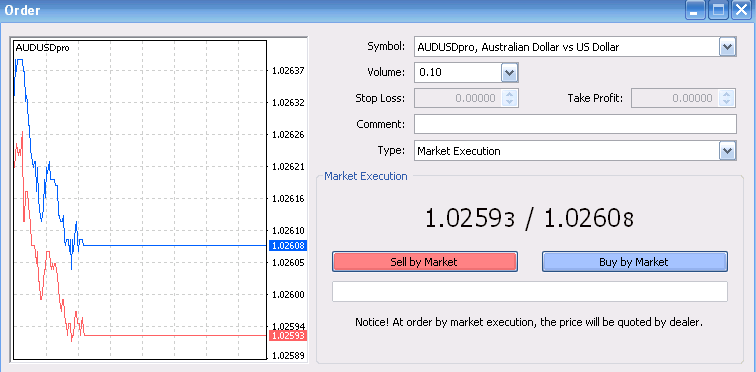Click the empty status box below buttons
Viewport: 756px width, 372px height.
click(530, 292)
